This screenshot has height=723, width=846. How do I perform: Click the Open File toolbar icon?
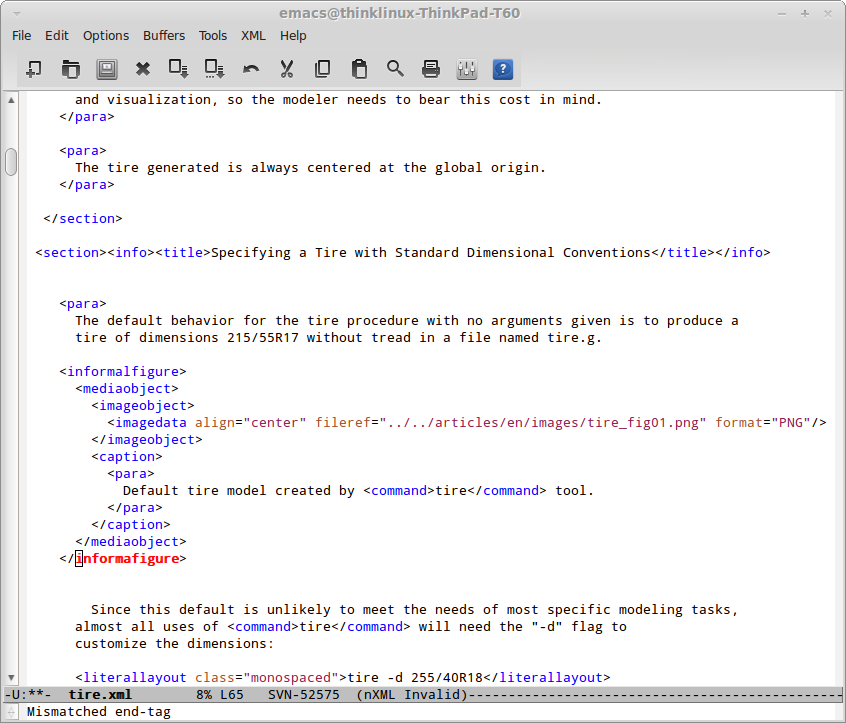(x=70, y=69)
